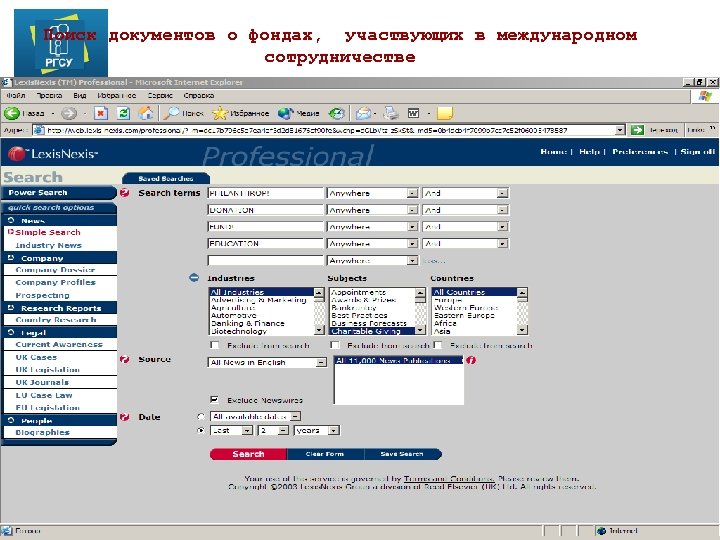Open Favorites star toolbar icon
Image resolution: width=720 pixels, height=540 pixels.
click(x=219, y=113)
